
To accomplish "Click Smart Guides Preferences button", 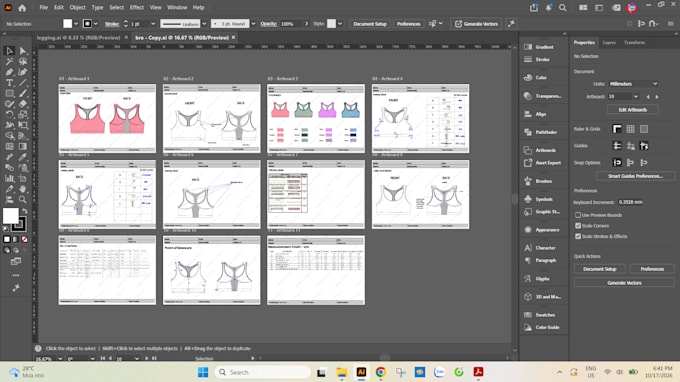I will [635, 176].
